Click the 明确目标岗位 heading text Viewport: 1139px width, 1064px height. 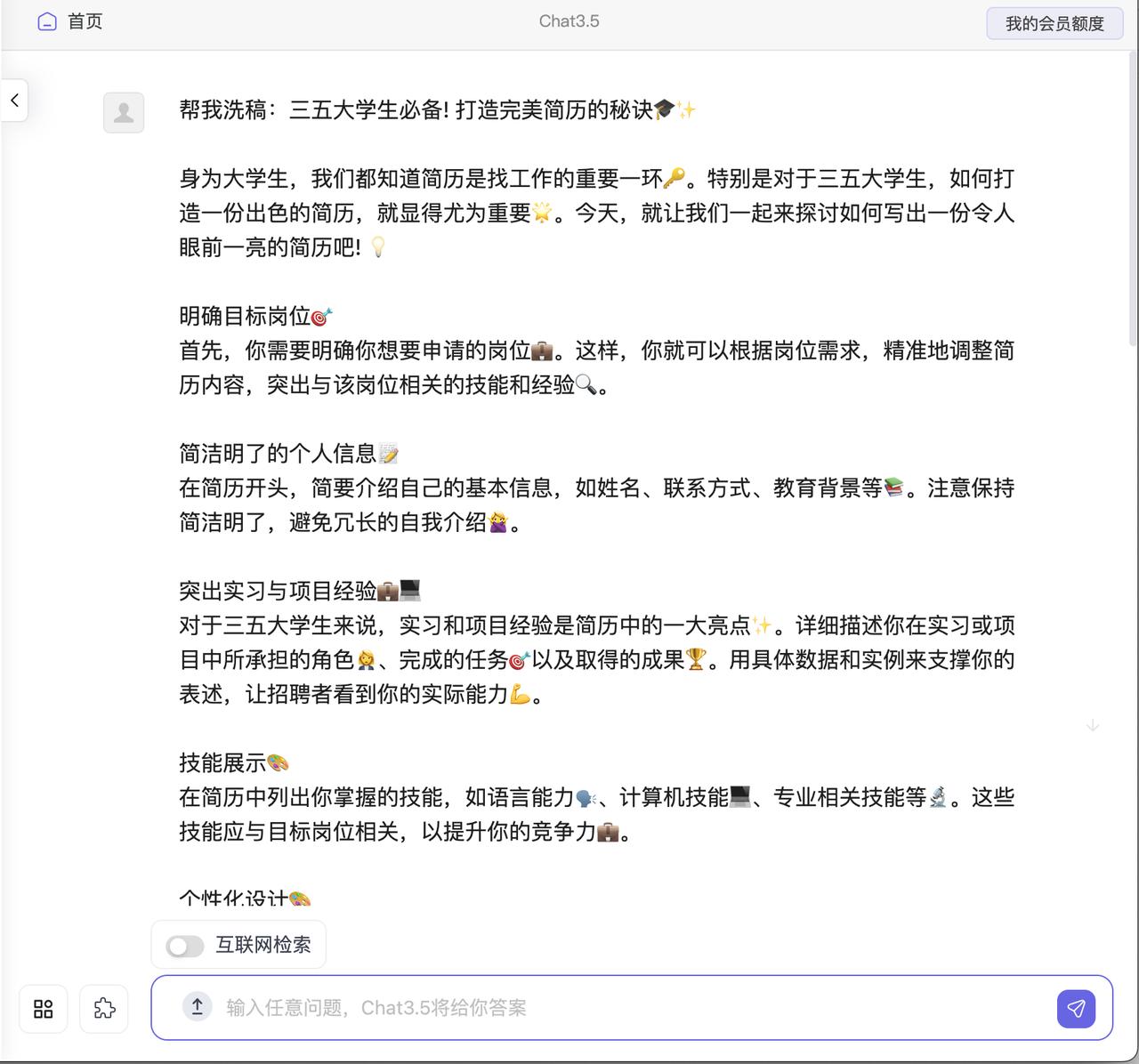(x=245, y=315)
